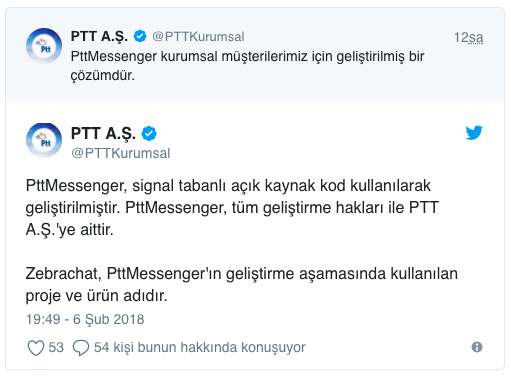This screenshot has height=378, width=511.
Task: Click the 53 likes count
Action: (56, 347)
